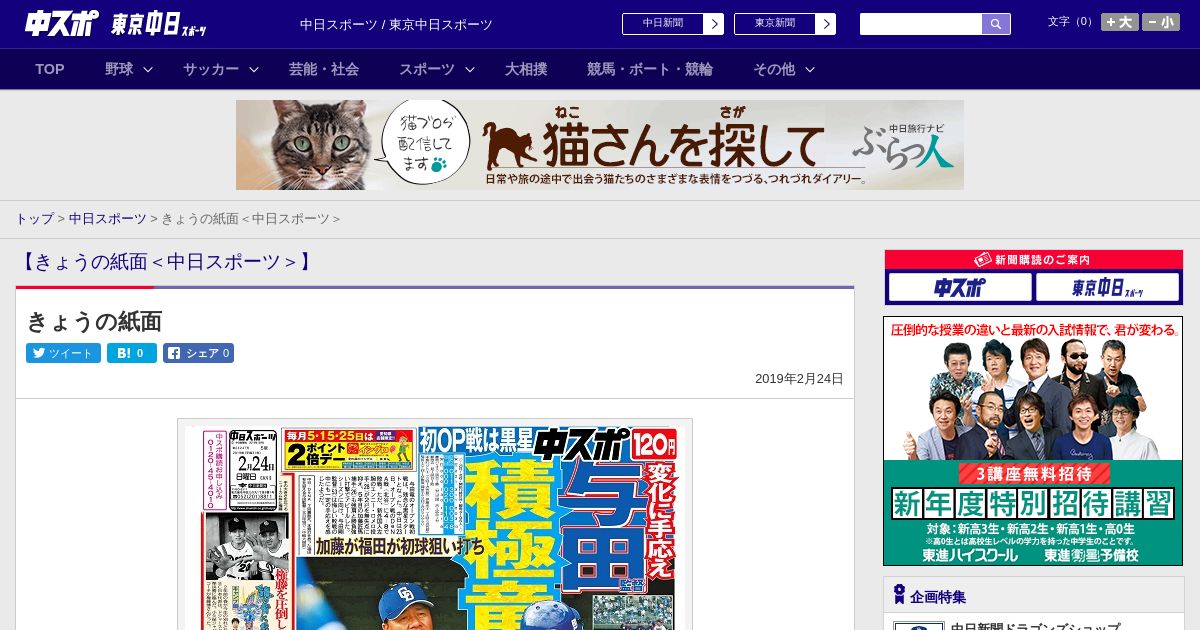Click the search magnifier button

[x=996, y=24]
